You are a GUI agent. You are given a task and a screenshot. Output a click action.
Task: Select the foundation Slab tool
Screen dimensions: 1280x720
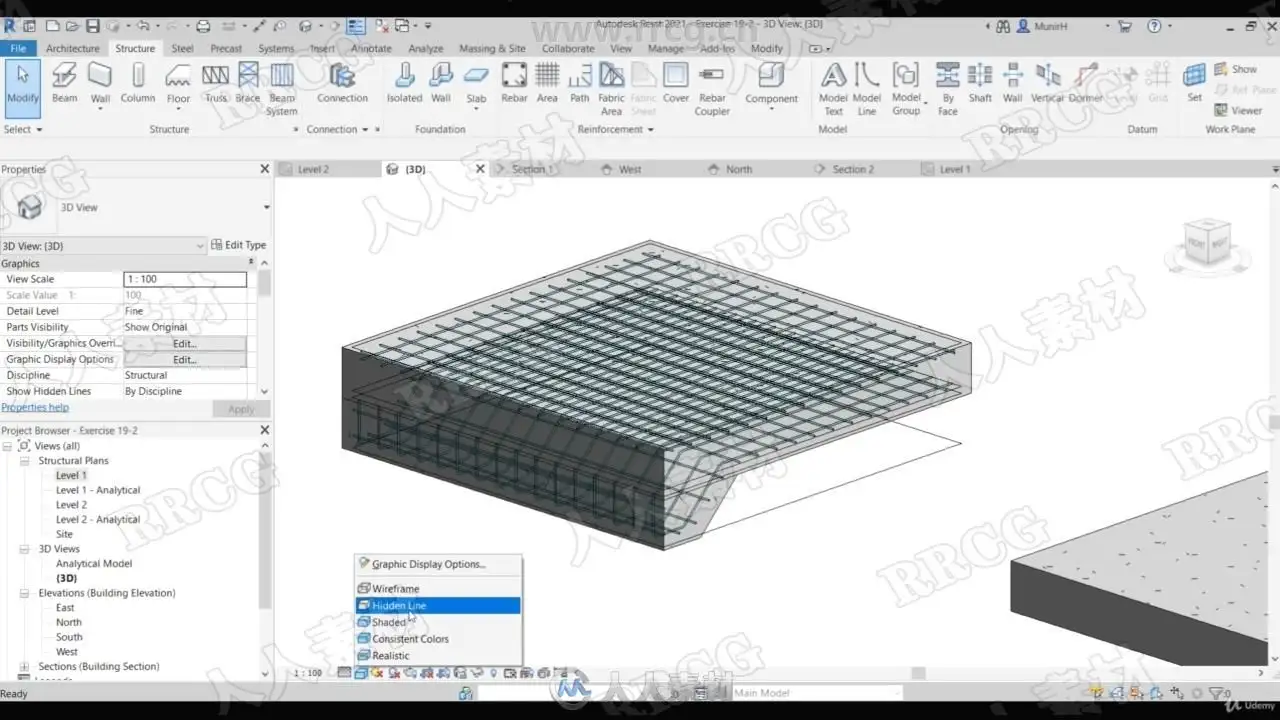coord(476,82)
